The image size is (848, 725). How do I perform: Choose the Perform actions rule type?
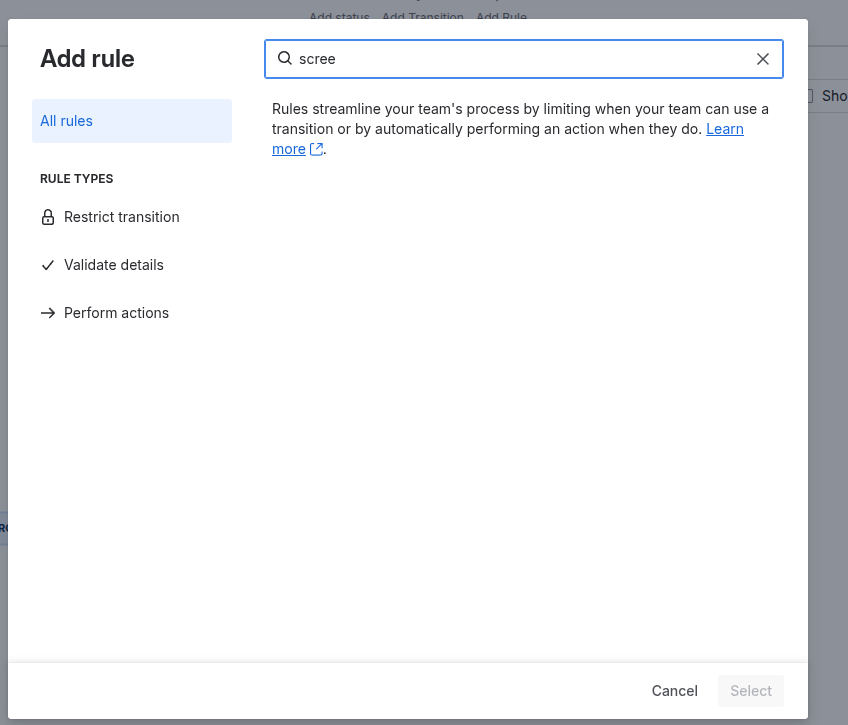(x=116, y=313)
